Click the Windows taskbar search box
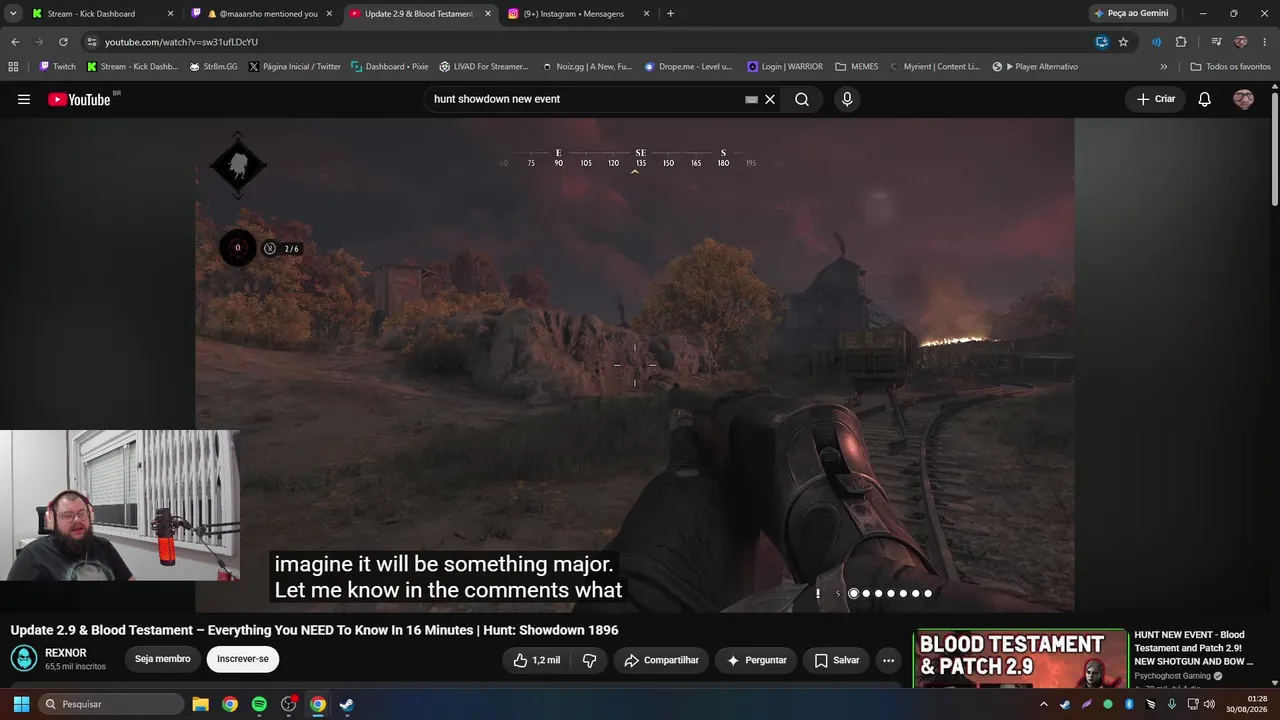Viewport: 1280px width, 720px height. [111, 704]
